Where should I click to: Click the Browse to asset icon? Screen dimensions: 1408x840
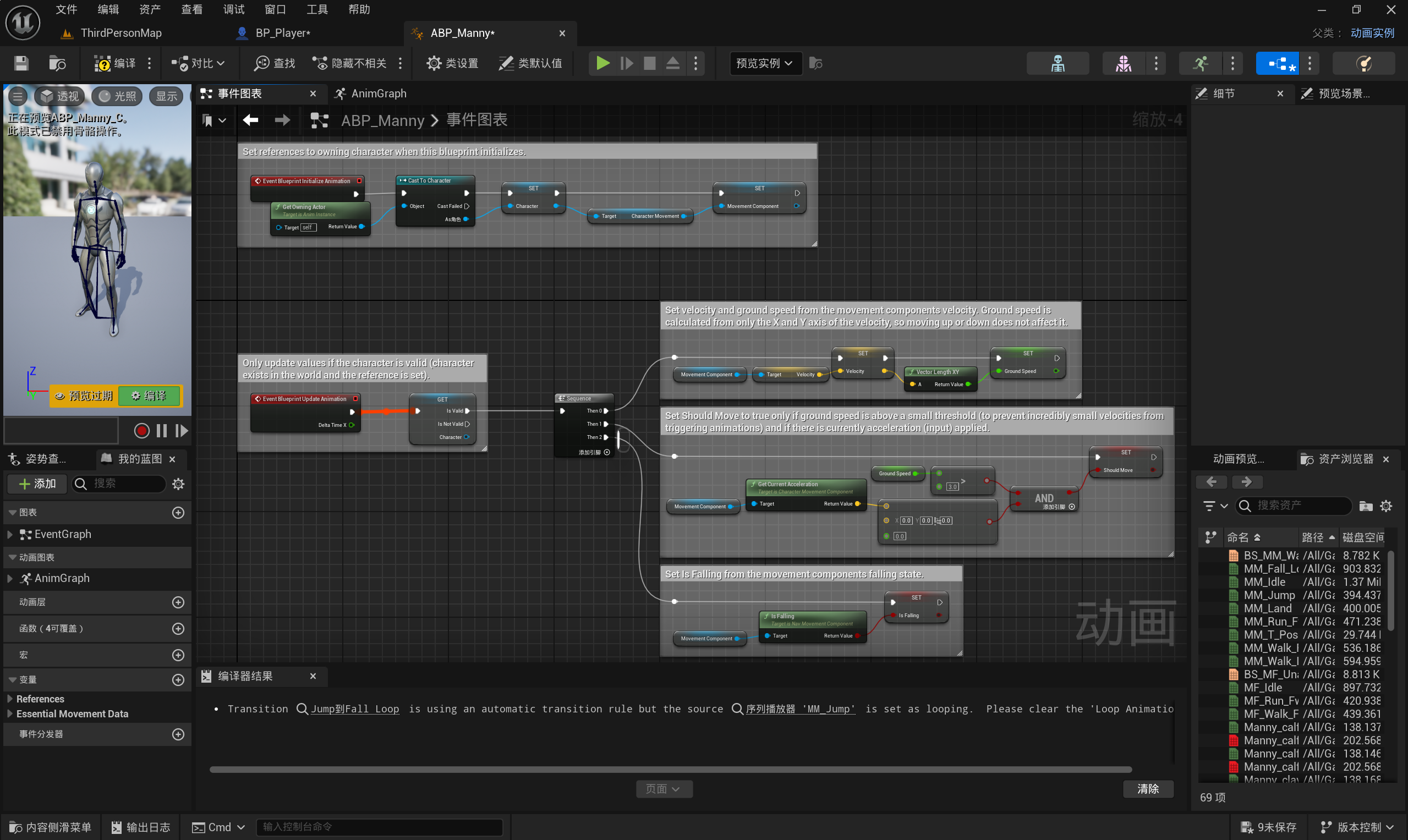[x=57, y=63]
